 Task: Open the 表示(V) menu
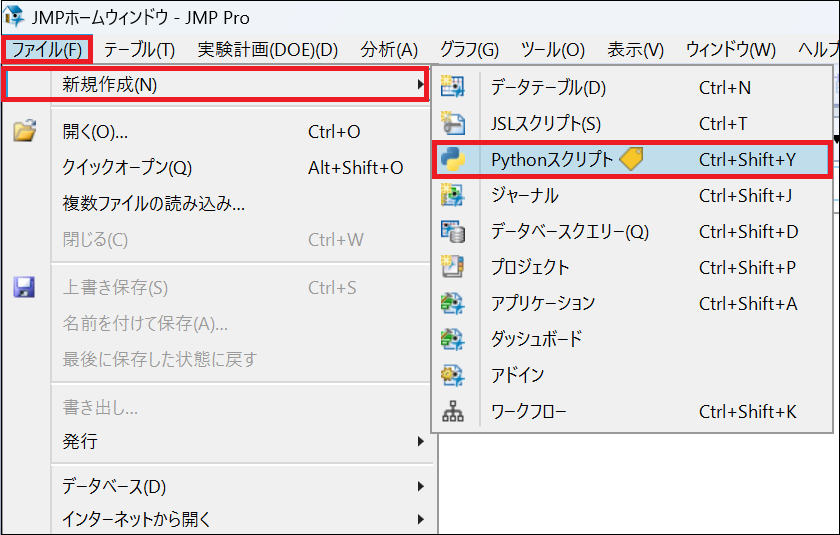pyautogui.click(x=635, y=49)
